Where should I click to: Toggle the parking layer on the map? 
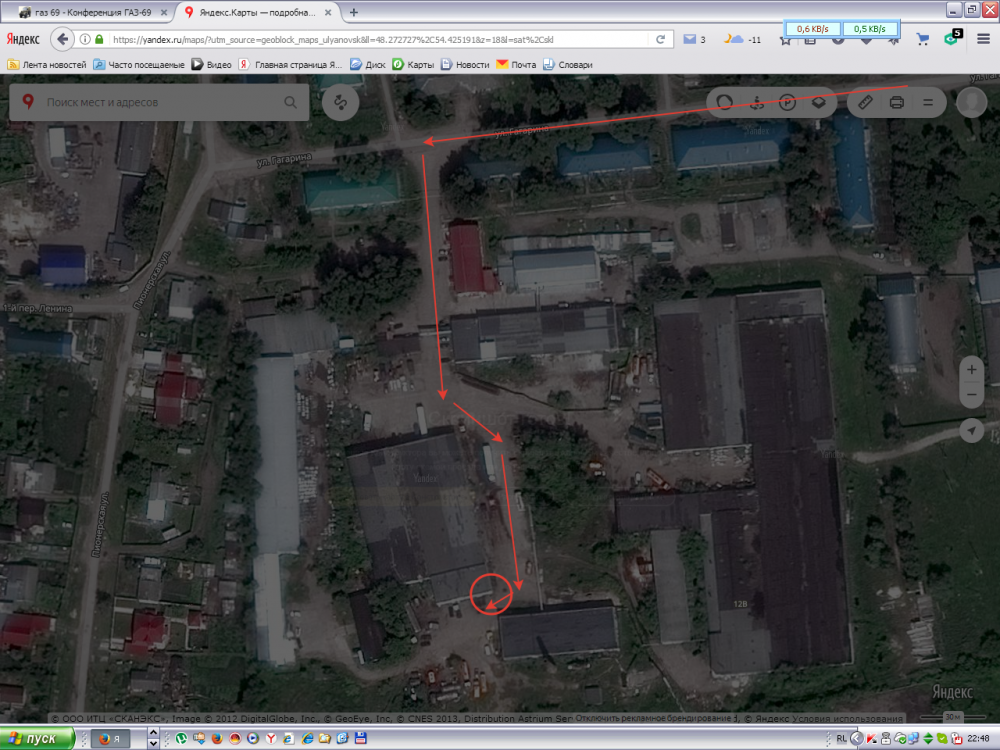(x=788, y=102)
